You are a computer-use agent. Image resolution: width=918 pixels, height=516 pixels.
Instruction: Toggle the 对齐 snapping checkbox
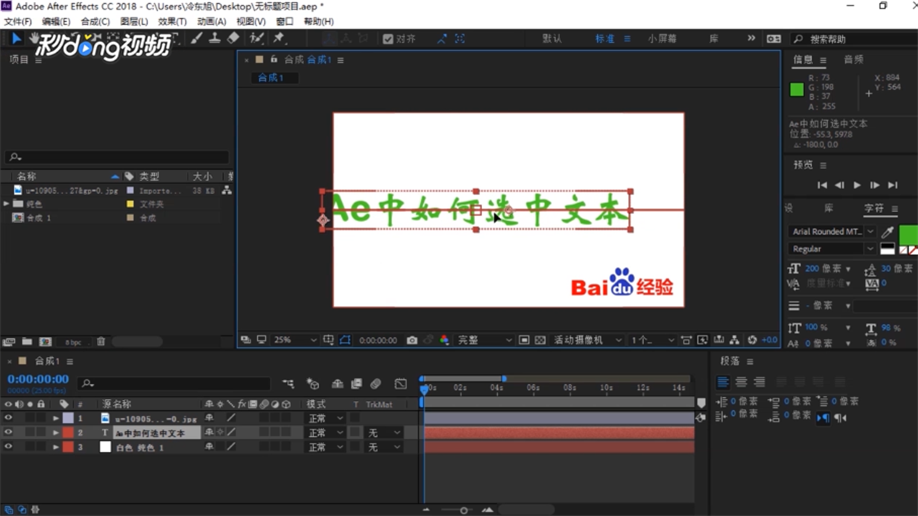(388, 39)
